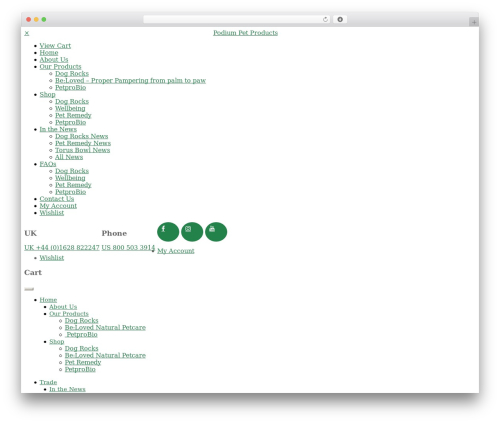Open Wishlist link above Cart heading
This screenshot has width=500, height=423.
52,258
